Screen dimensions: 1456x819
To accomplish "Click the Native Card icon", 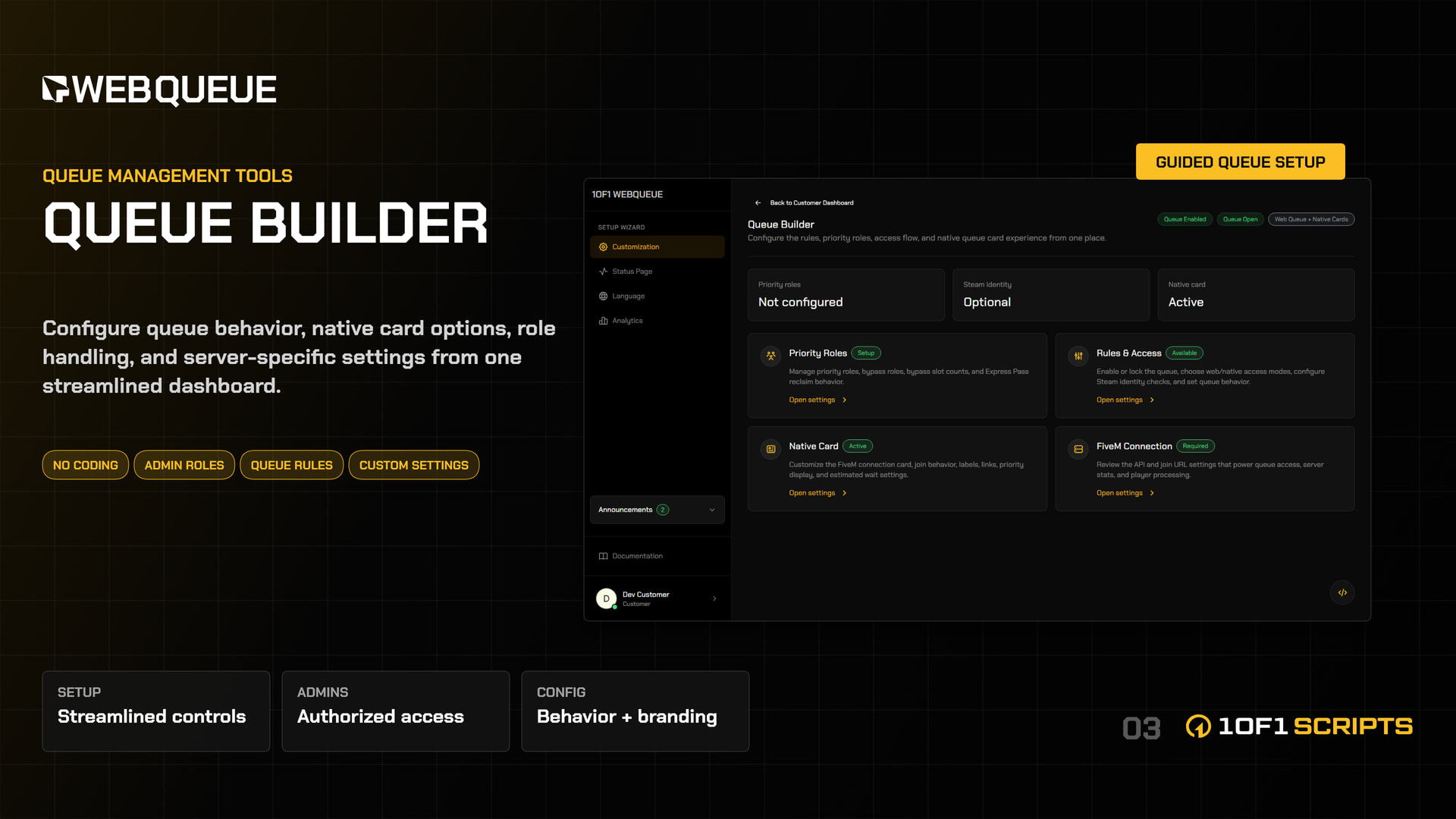I will point(770,449).
